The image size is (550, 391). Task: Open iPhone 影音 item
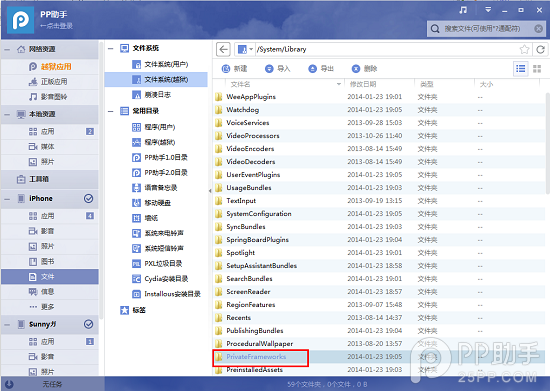(x=50, y=231)
